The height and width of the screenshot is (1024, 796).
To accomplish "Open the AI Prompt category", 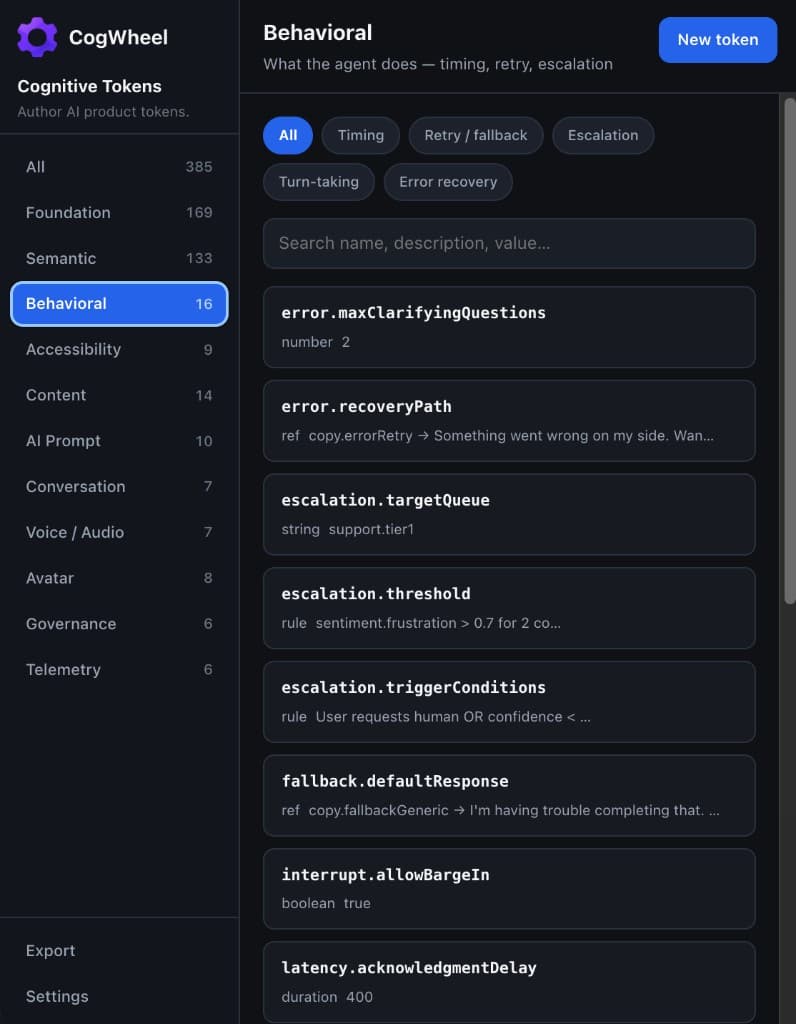I will point(119,441).
